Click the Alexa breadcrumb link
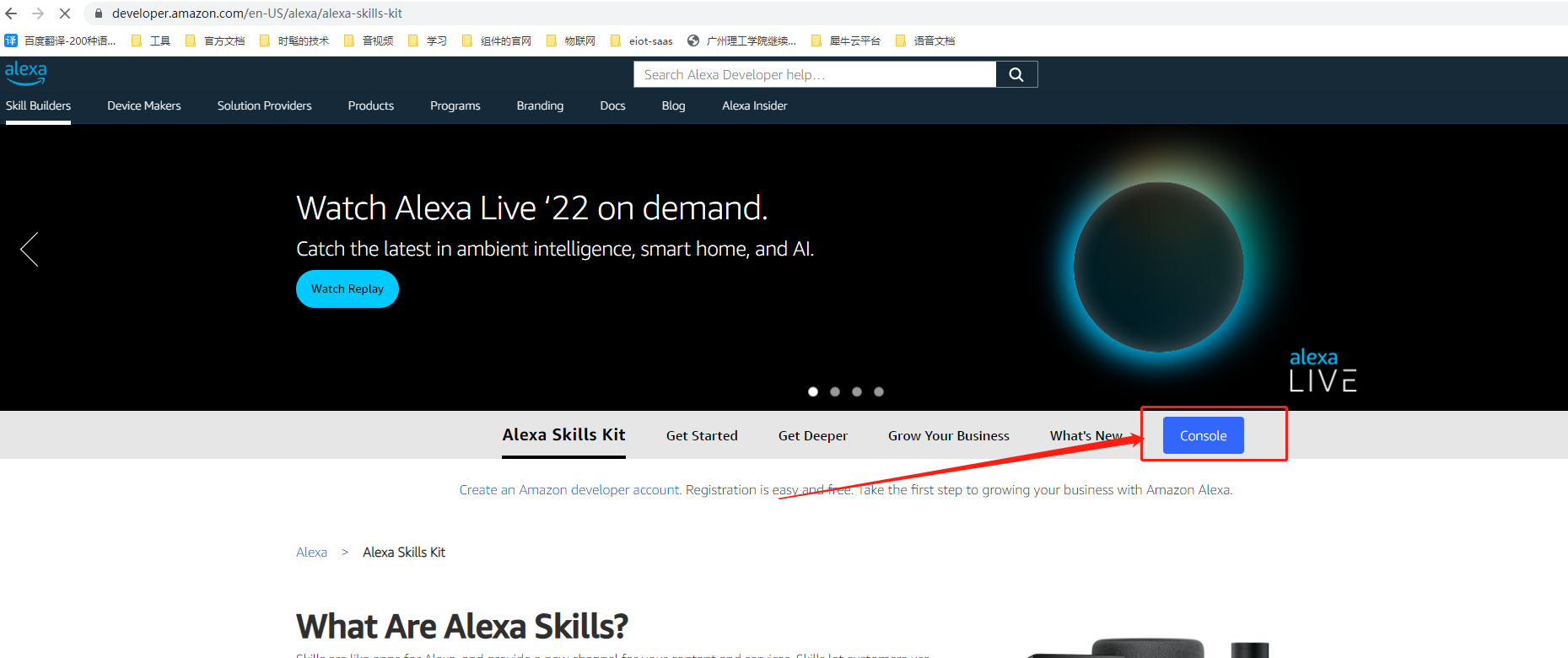The height and width of the screenshot is (658, 1568). coord(311,552)
